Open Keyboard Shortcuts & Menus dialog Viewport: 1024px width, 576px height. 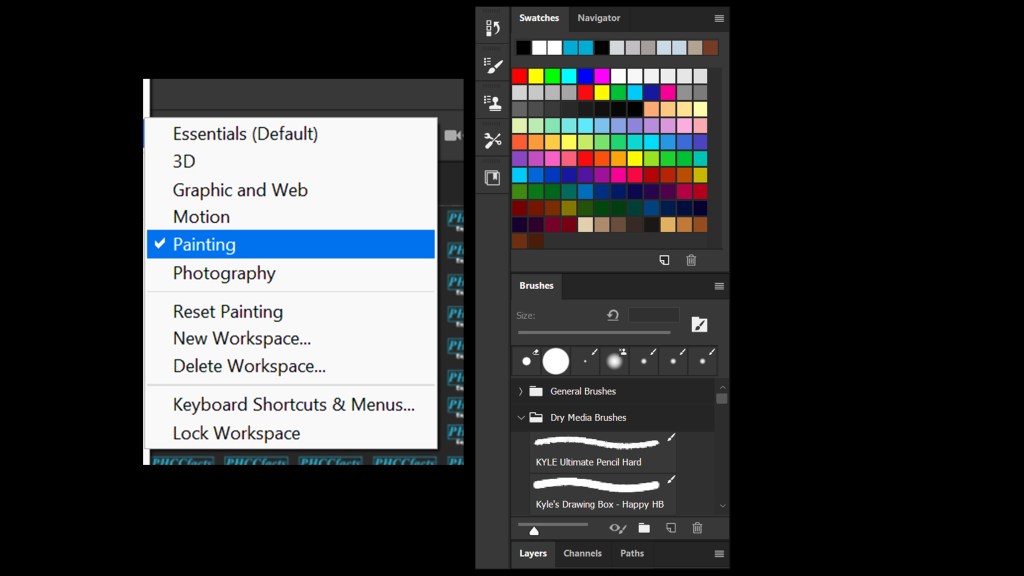coord(293,404)
